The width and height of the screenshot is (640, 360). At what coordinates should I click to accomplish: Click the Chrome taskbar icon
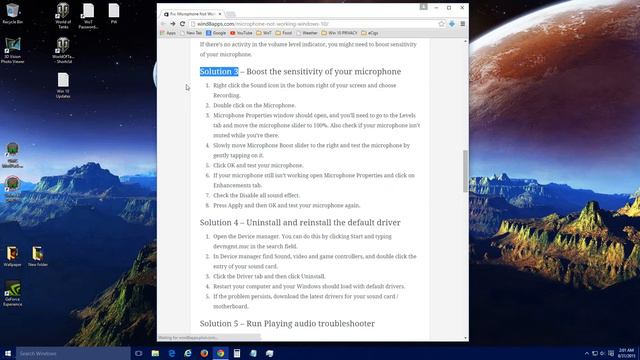tap(220, 353)
